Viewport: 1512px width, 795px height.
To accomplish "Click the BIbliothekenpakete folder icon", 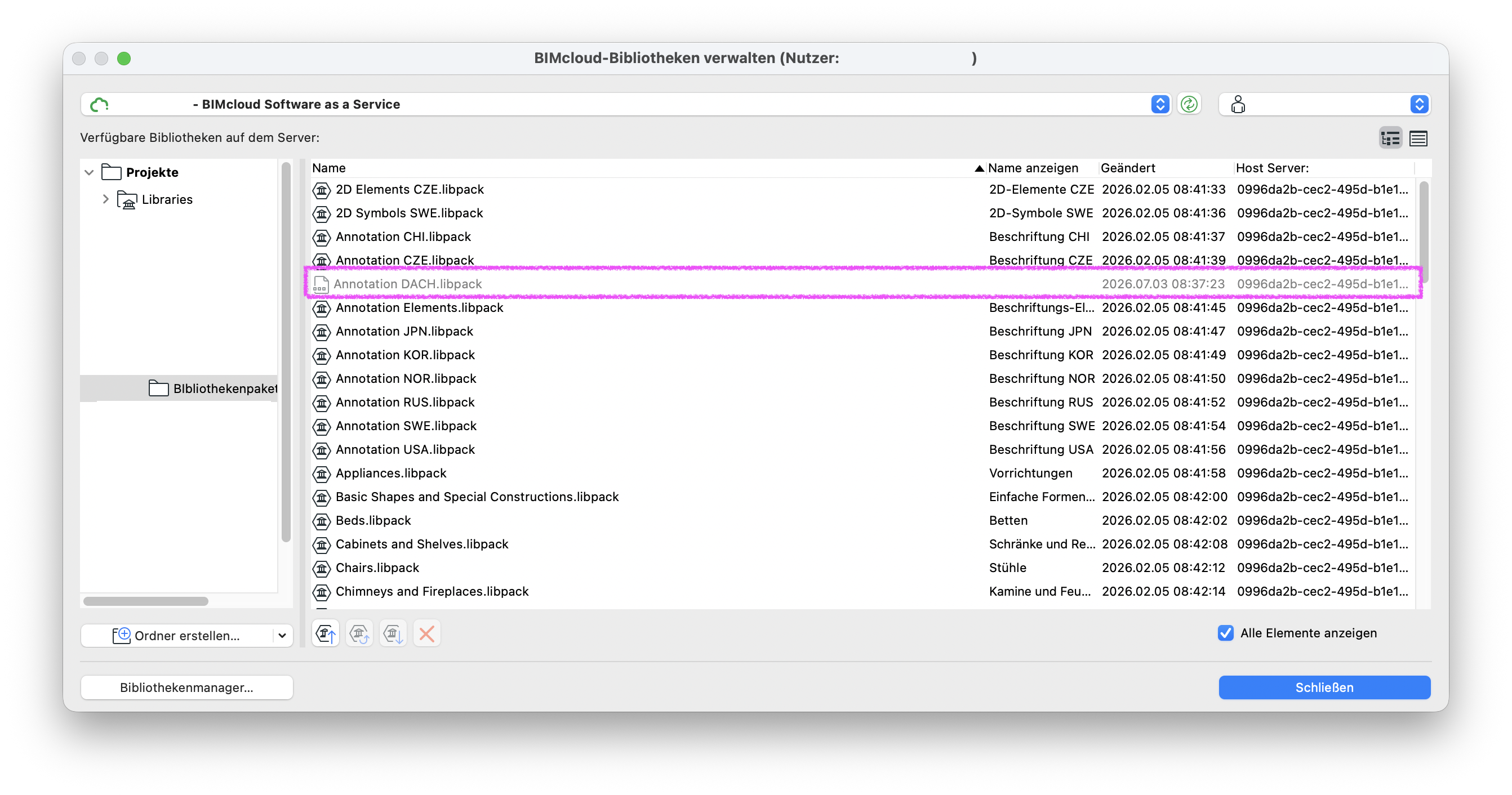I will pyautogui.click(x=158, y=388).
